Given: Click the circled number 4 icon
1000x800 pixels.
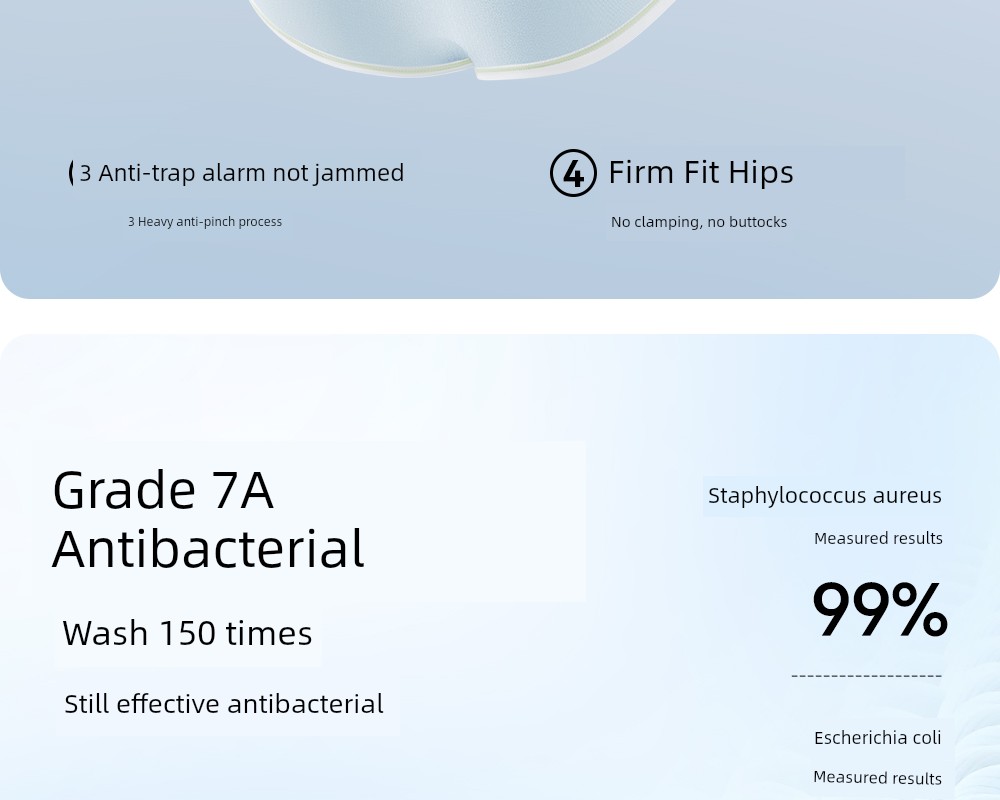Looking at the screenshot, I should 573,173.
